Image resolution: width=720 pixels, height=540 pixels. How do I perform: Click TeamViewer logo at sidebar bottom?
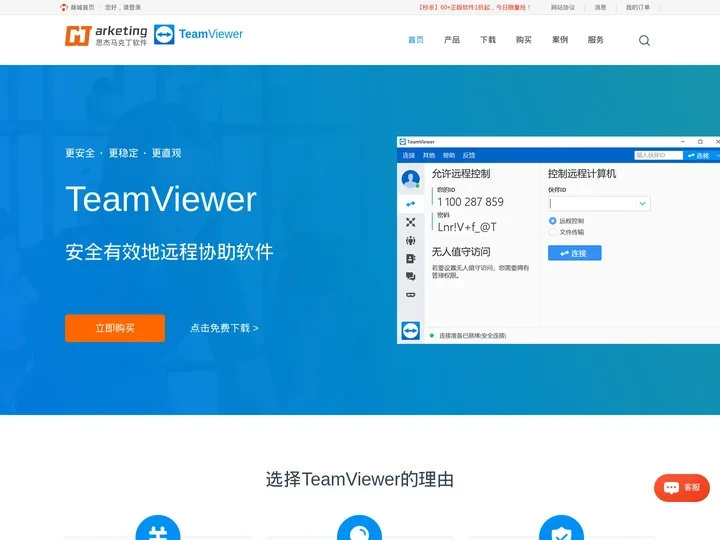click(x=411, y=331)
